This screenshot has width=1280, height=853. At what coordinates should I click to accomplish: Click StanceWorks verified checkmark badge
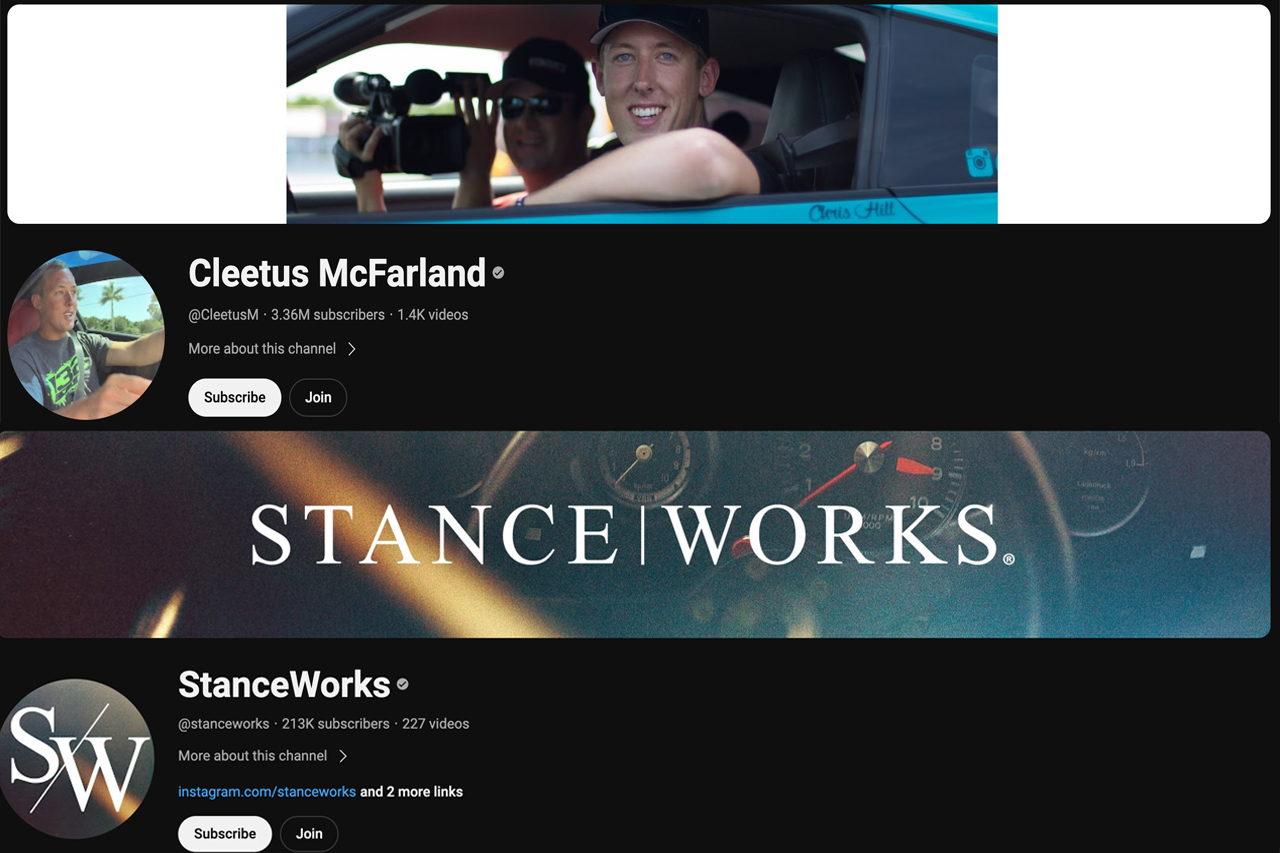[403, 684]
